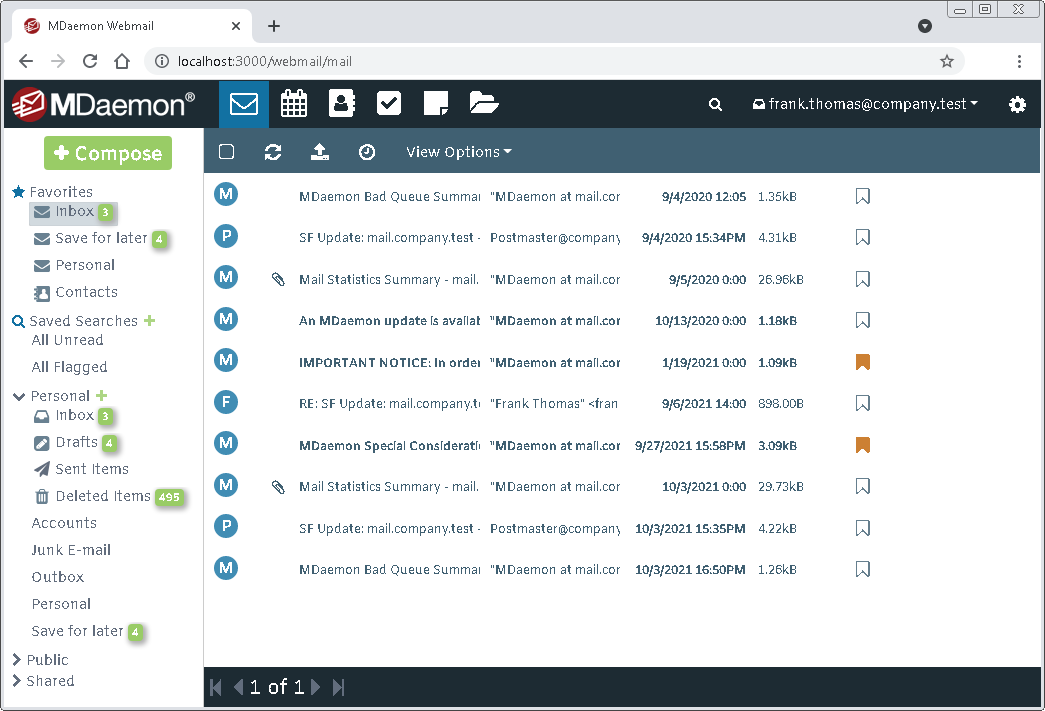Viewport: 1045px width, 711px height.
Task: Open the Notes icon in top bar
Action: [x=435, y=104]
